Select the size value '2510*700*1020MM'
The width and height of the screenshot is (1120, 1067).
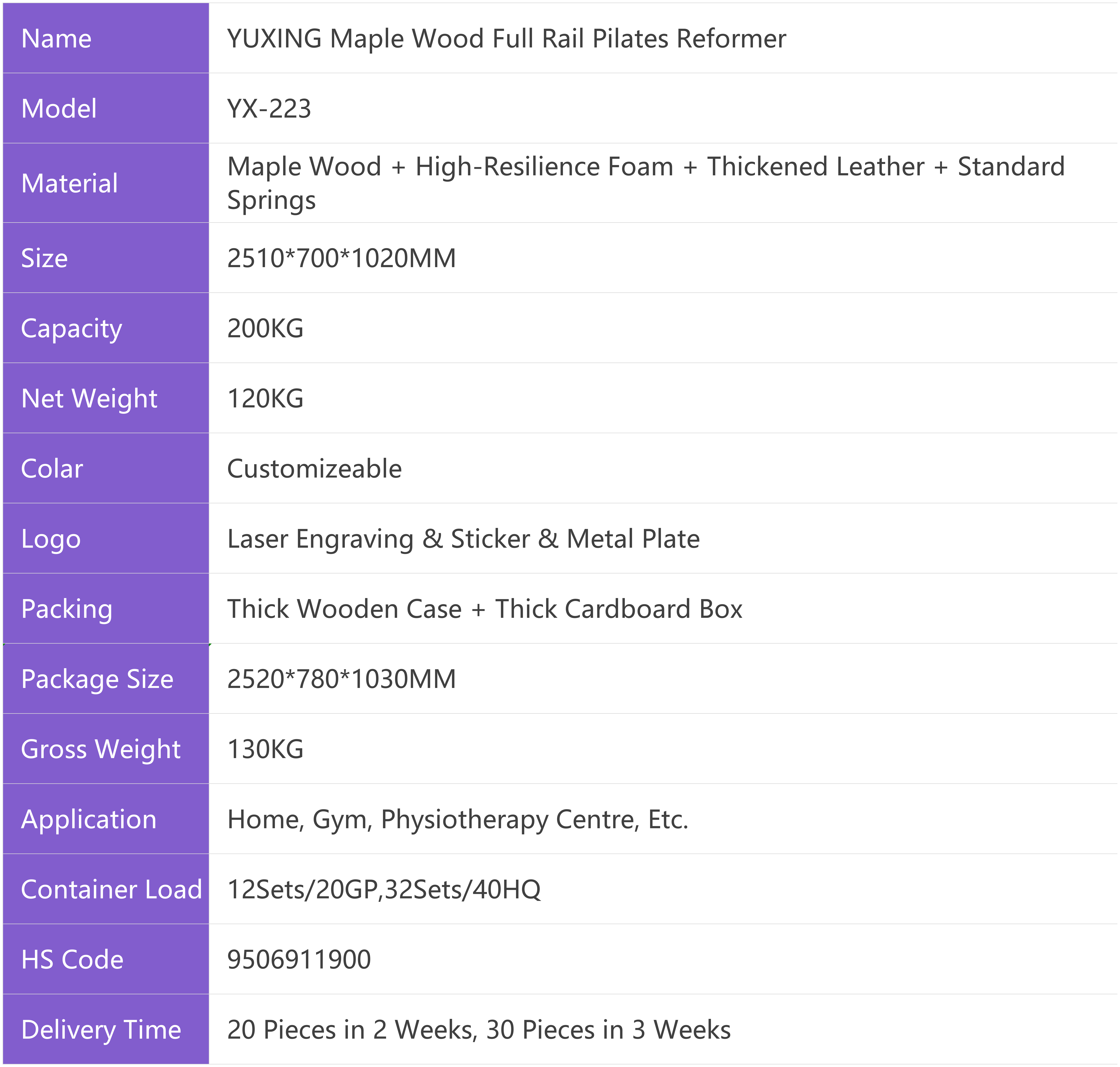pos(341,258)
